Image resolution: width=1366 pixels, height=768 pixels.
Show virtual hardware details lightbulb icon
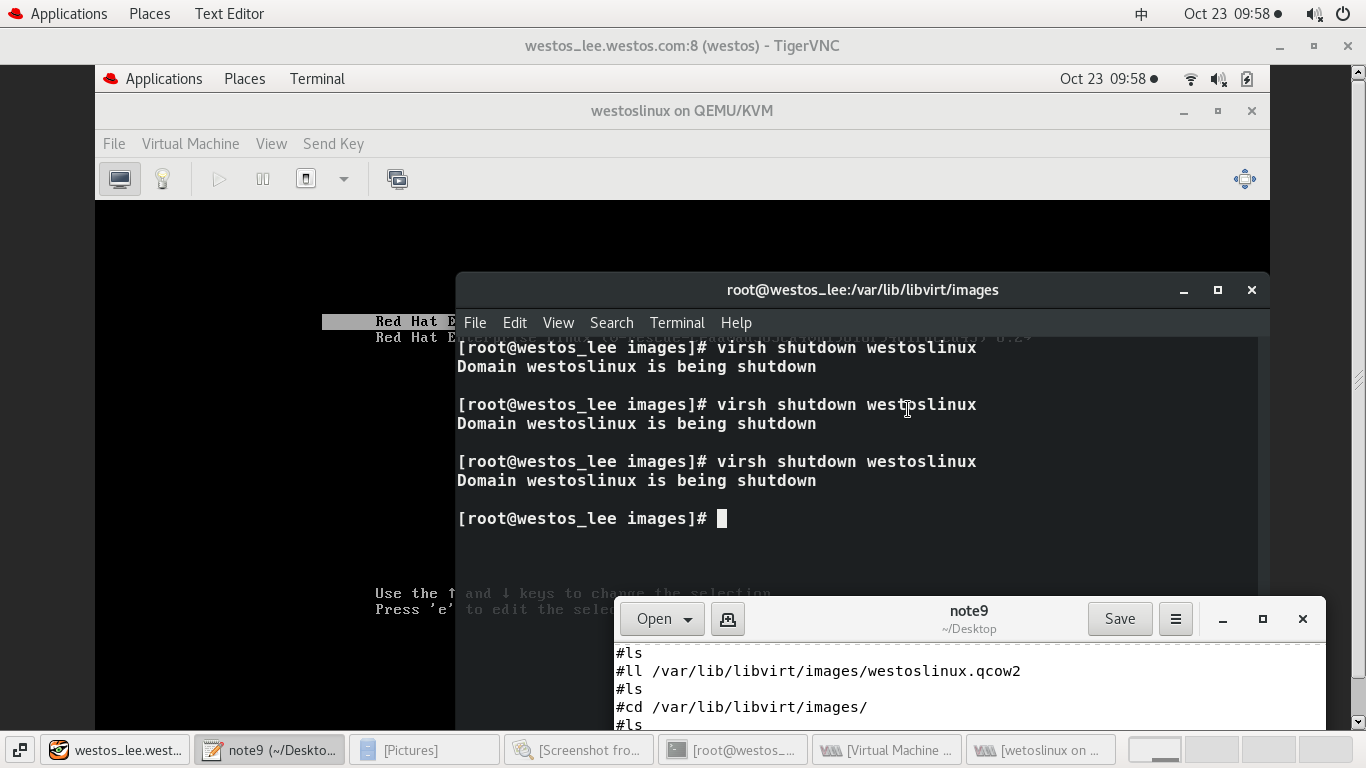(162, 179)
